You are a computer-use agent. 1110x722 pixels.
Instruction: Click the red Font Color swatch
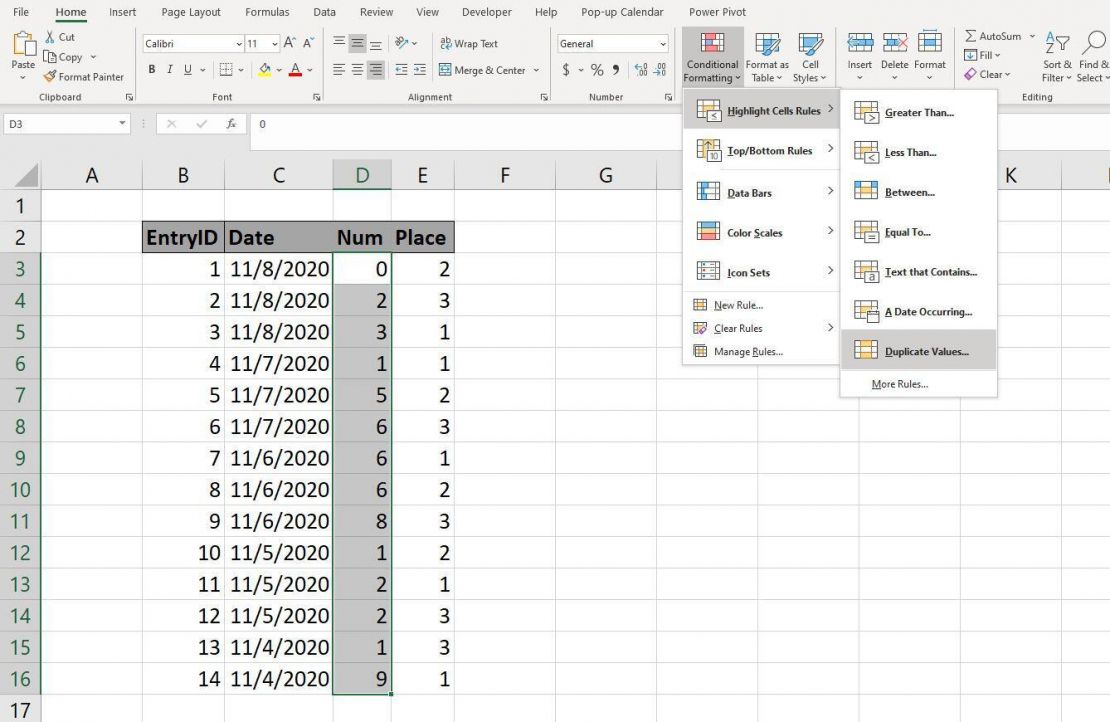pyautogui.click(x=297, y=70)
